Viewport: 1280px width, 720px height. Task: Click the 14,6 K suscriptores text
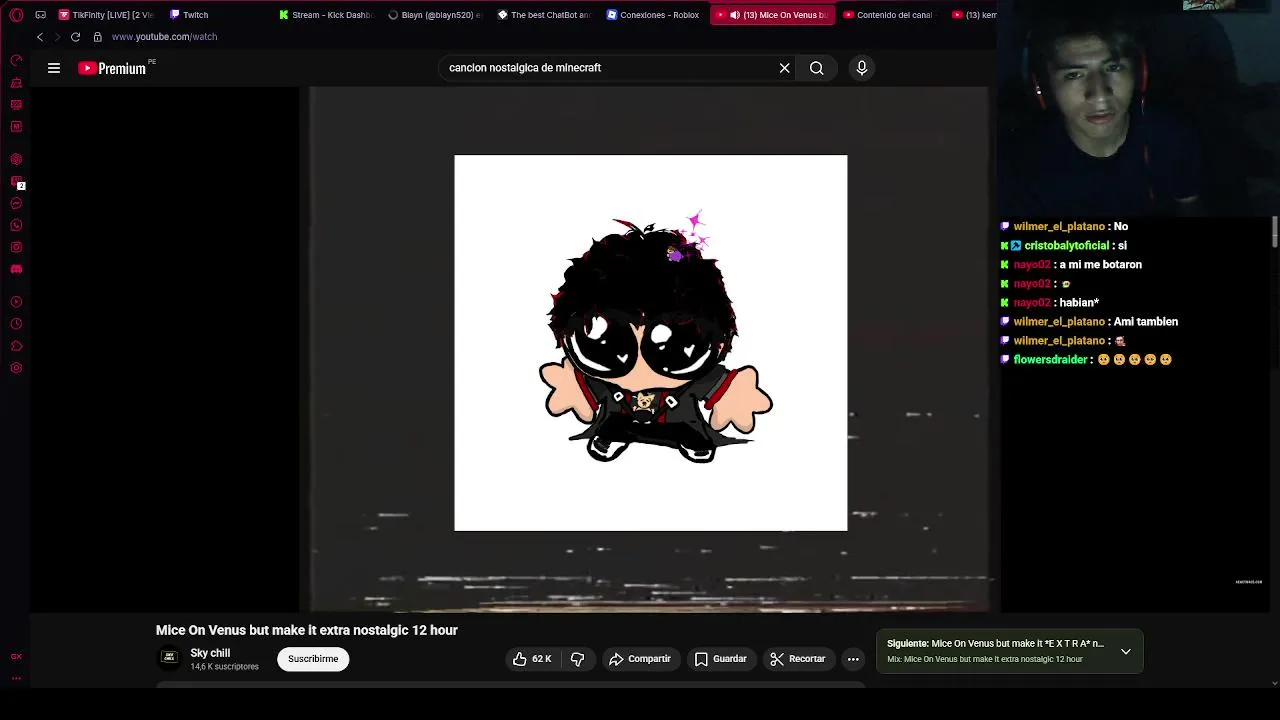[224, 667]
